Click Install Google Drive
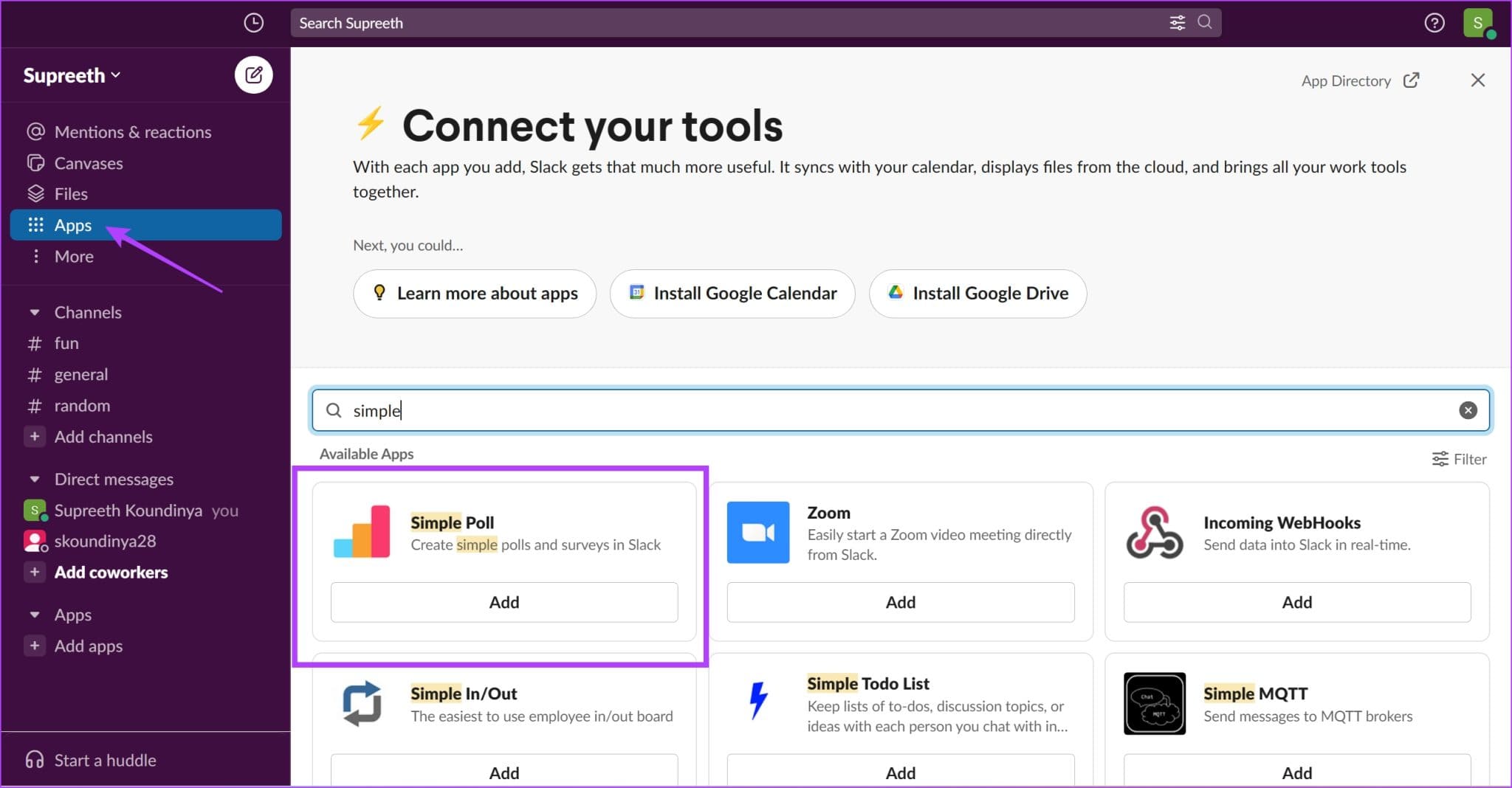Screen dimensions: 1512x788 coord(978,294)
